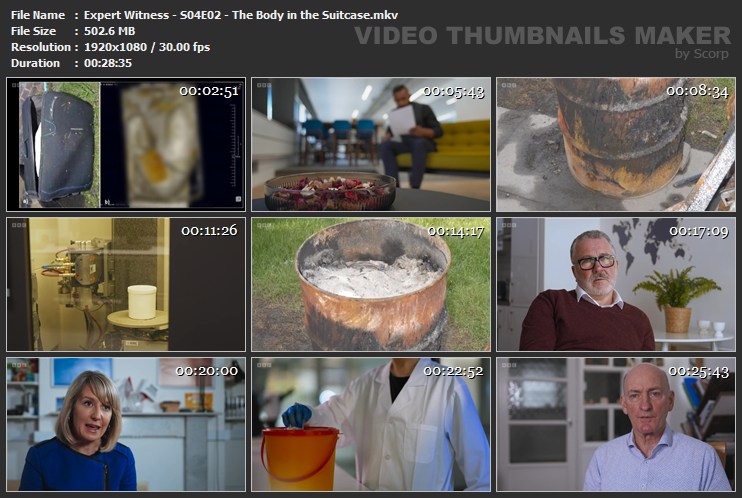This screenshot has width=742, height=498.
Task: Click the 'Duration' label
Action: (x=35, y=63)
